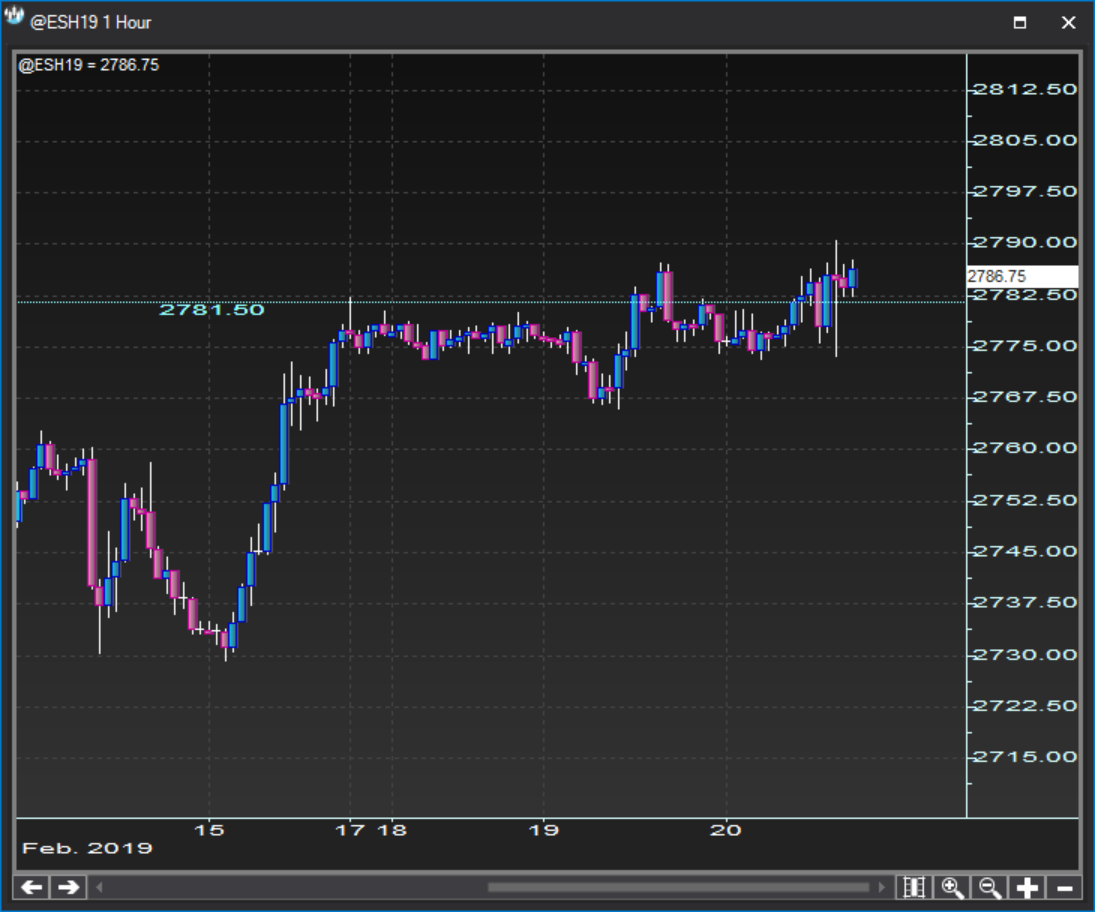Click the horizontal scrollbar thumb

679,888
